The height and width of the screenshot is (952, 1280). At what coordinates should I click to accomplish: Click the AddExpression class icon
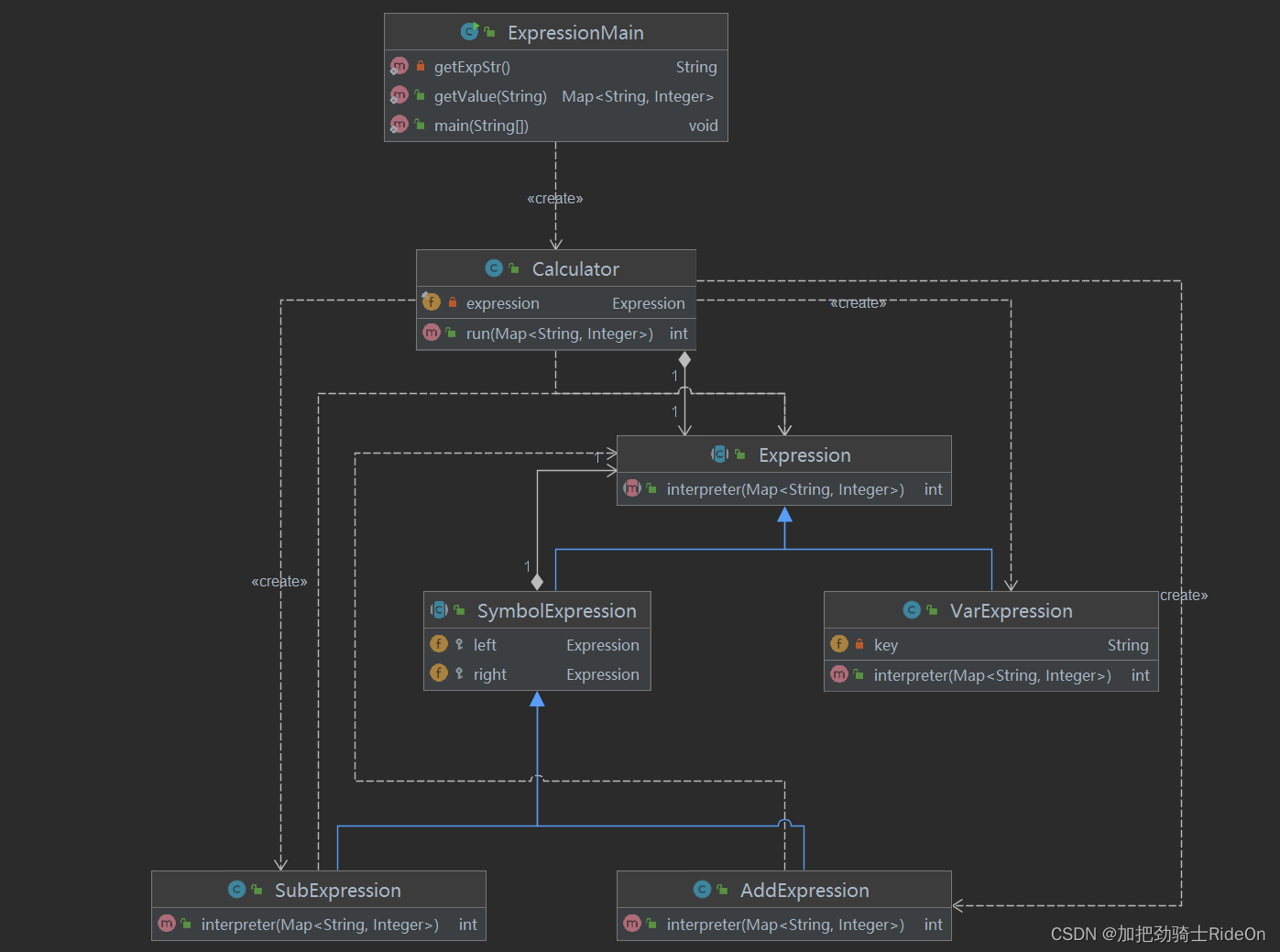coord(702,890)
